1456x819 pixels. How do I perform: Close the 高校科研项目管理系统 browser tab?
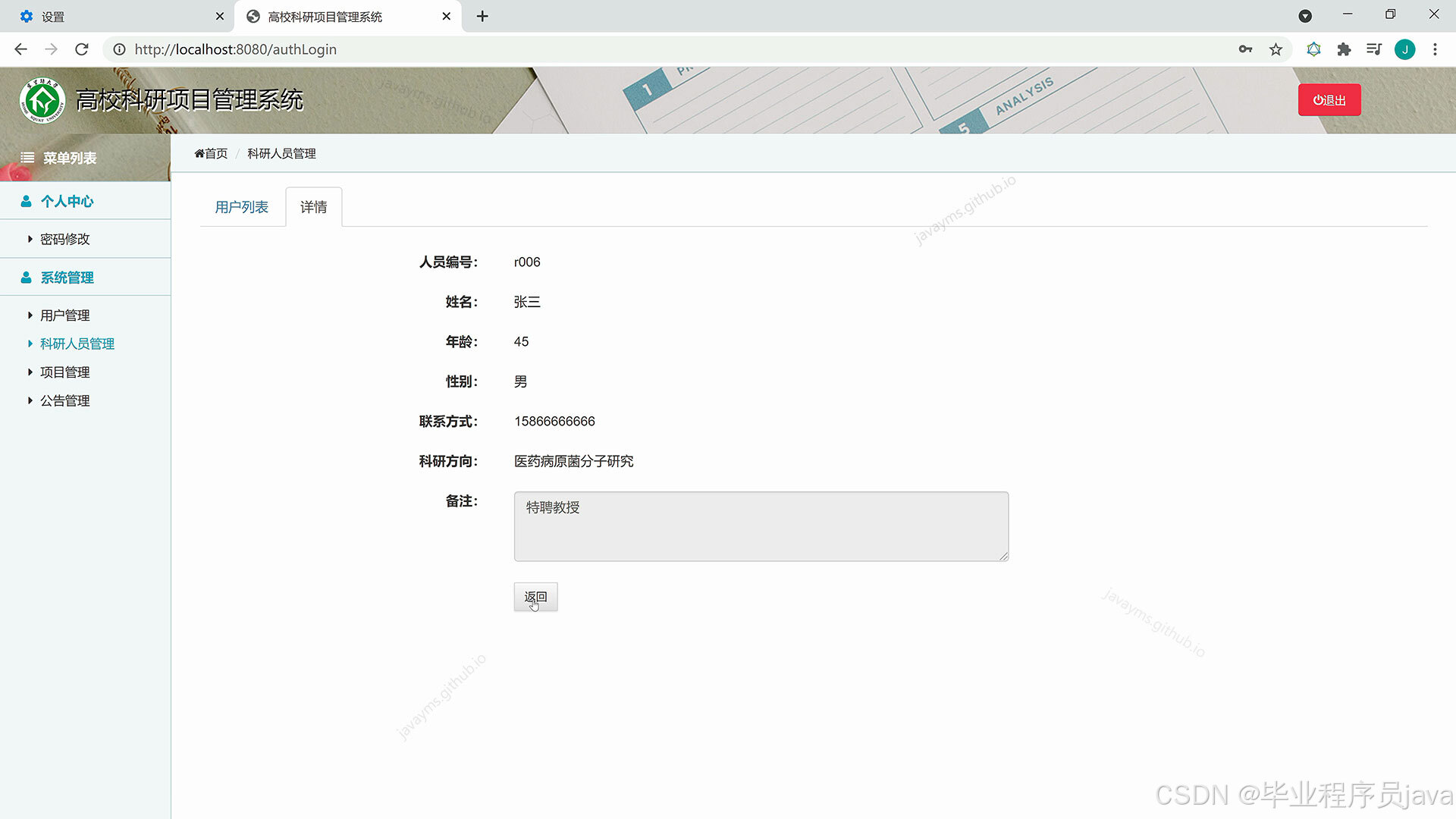[447, 16]
